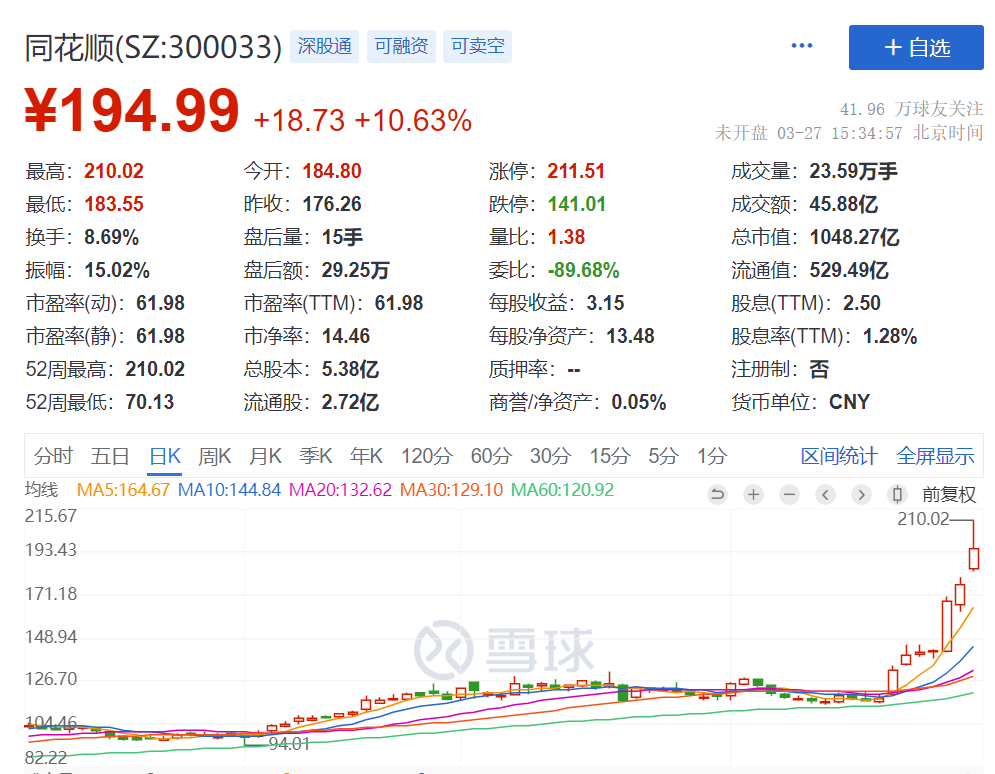Viewport: 995px width, 774px height.
Task: Zoom in the K-line chart
Action: click(753, 494)
